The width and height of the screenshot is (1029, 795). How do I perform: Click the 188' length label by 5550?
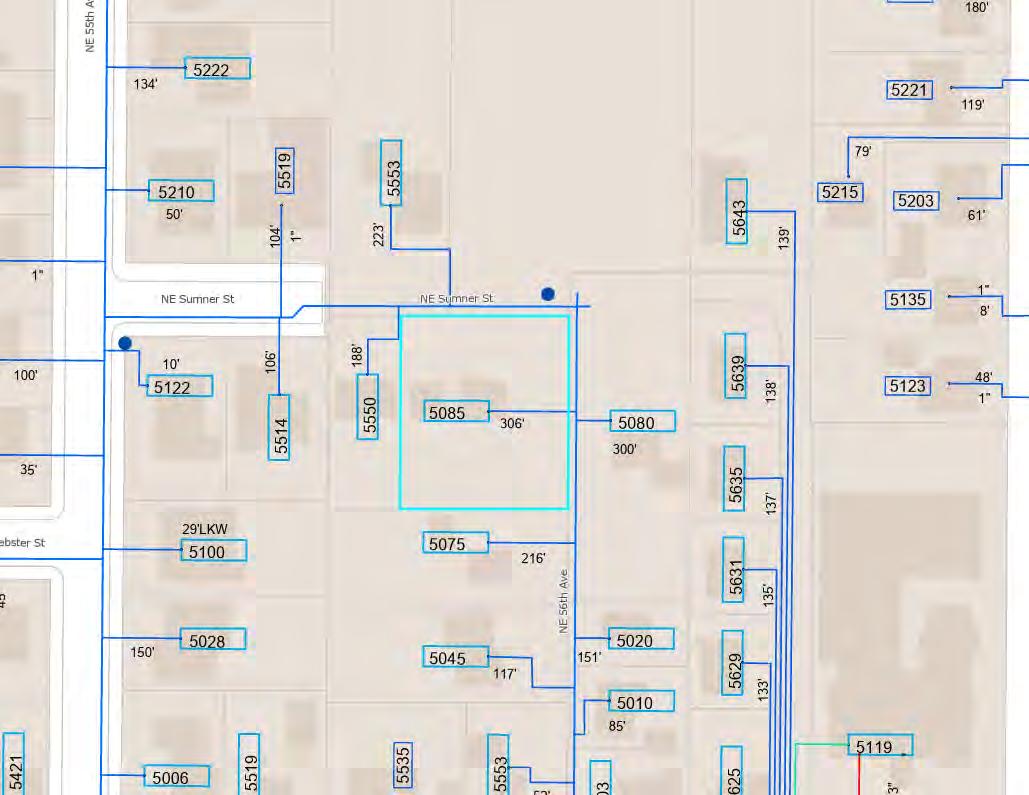(x=356, y=355)
